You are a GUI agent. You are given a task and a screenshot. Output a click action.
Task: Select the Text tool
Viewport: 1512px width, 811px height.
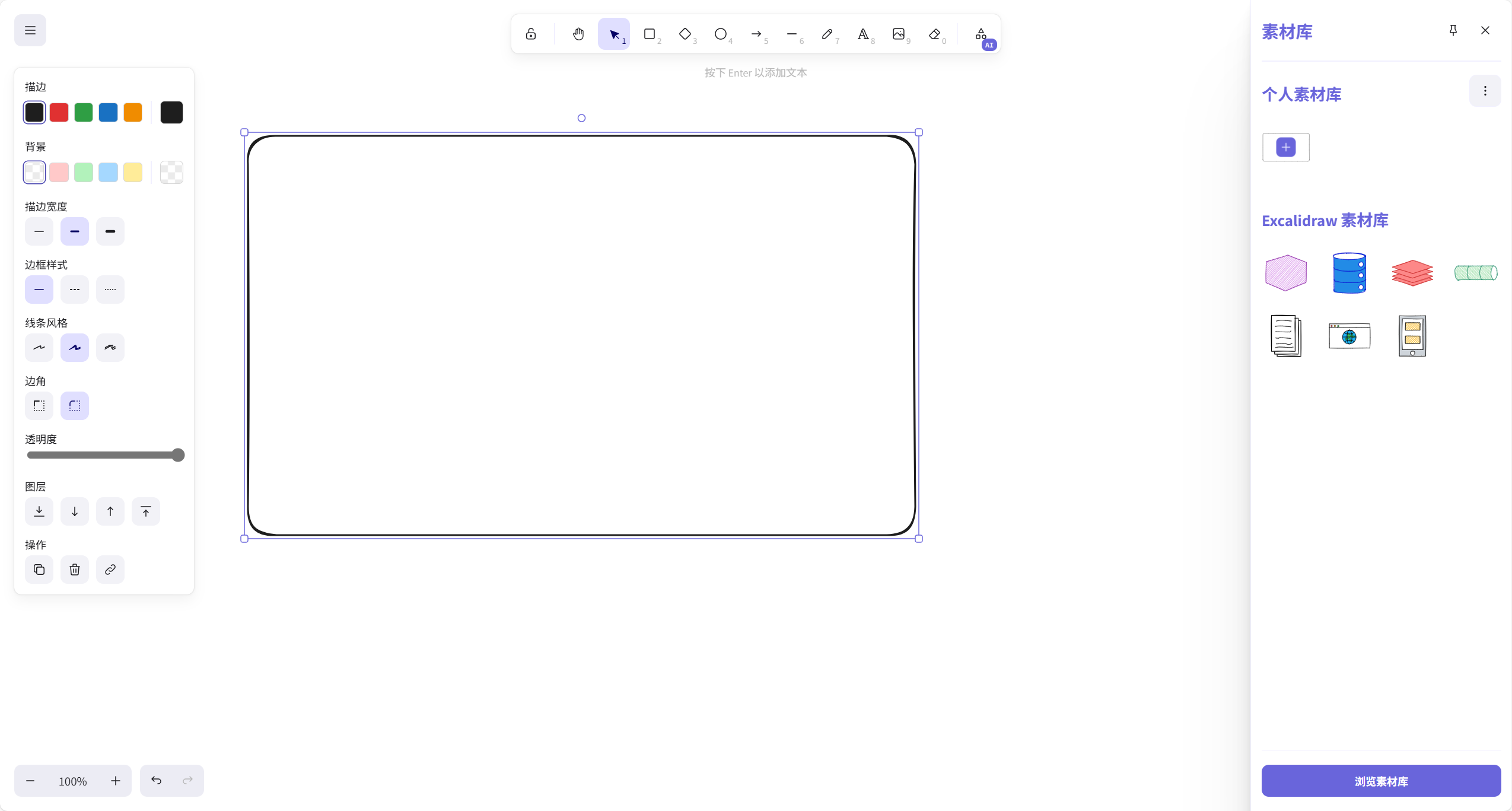click(x=863, y=34)
